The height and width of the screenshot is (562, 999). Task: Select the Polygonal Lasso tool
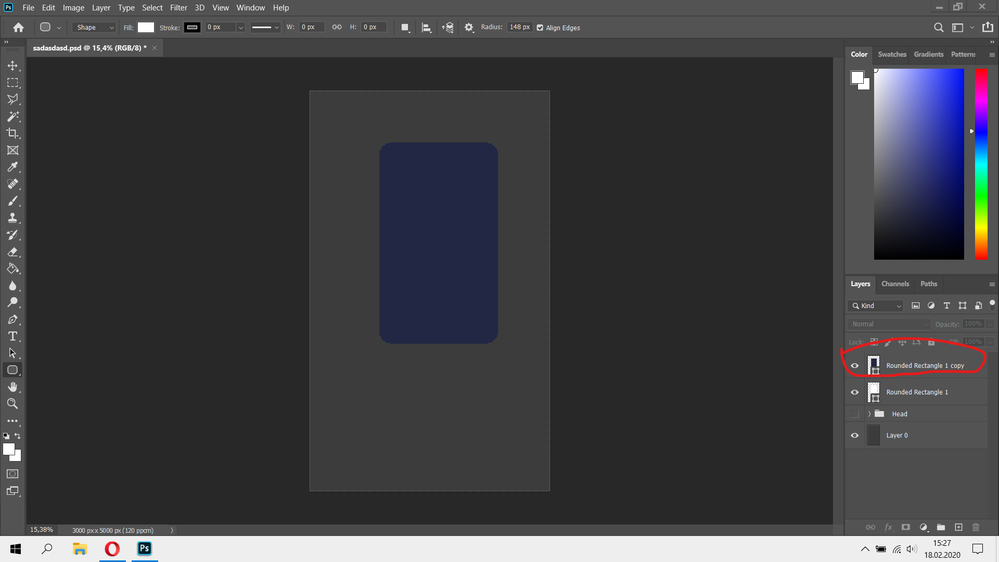coord(13,99)
